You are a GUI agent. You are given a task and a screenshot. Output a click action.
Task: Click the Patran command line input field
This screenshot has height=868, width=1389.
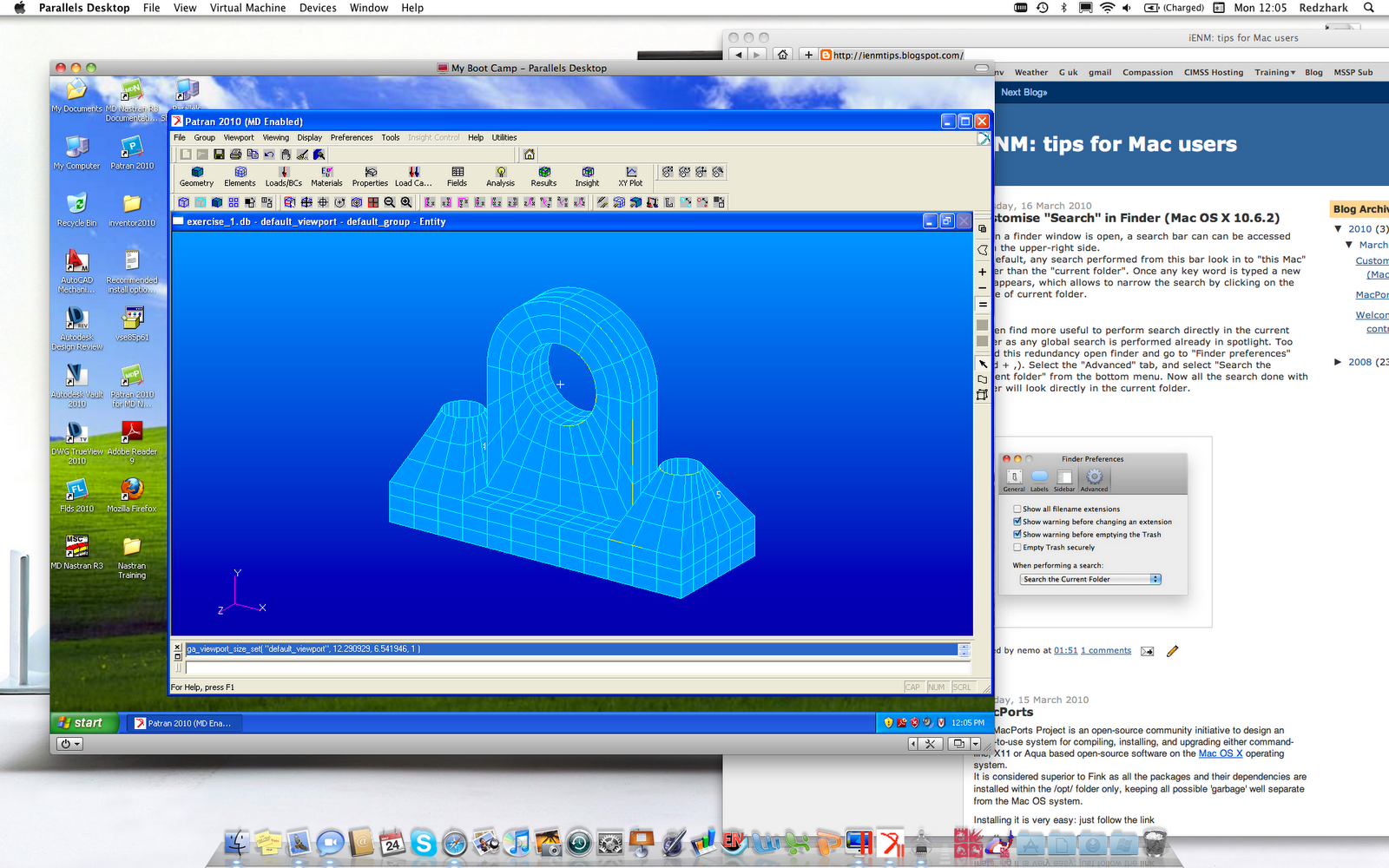point(576,667)
